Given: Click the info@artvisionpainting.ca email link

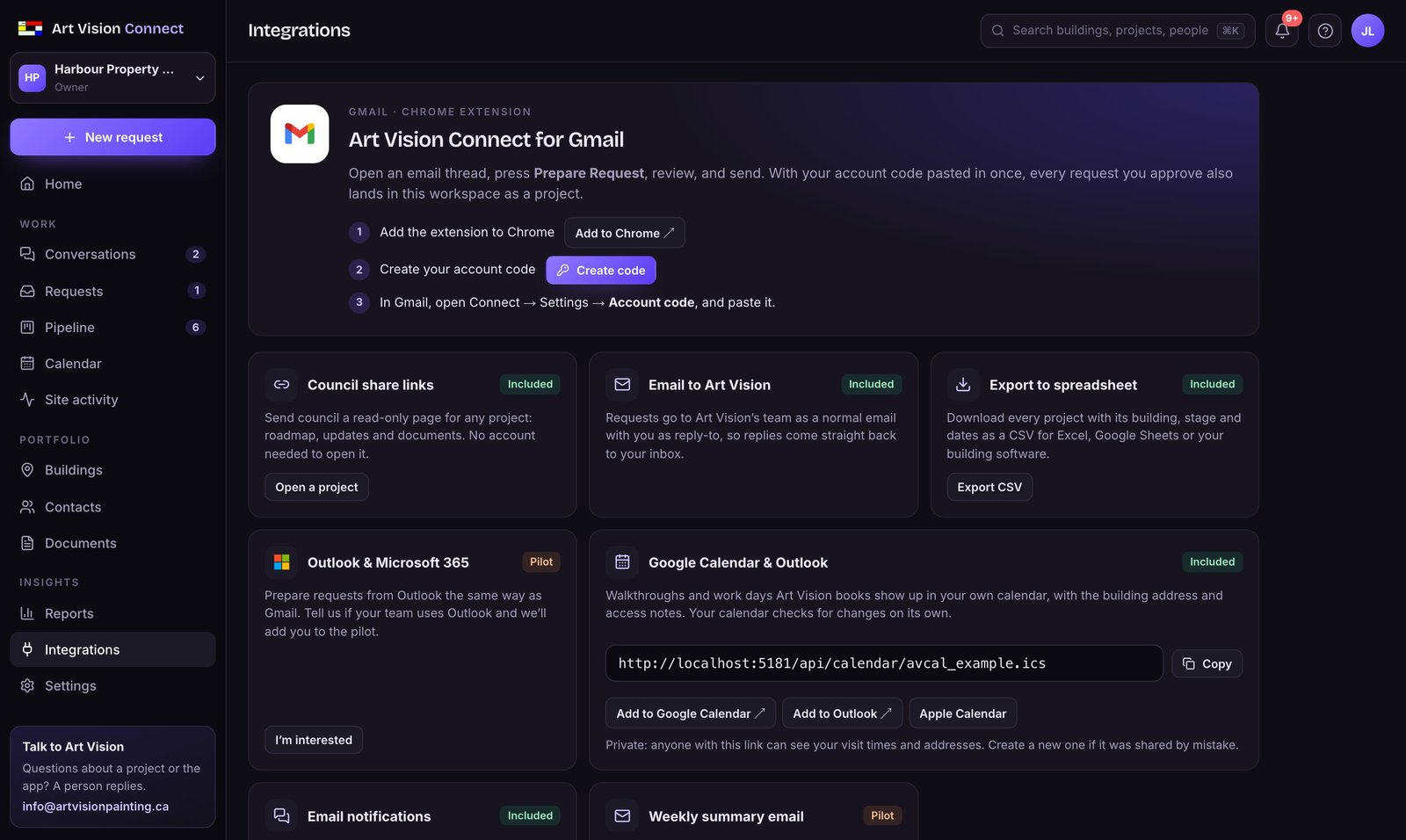Looking at the screenshot, I should (96, 807).
